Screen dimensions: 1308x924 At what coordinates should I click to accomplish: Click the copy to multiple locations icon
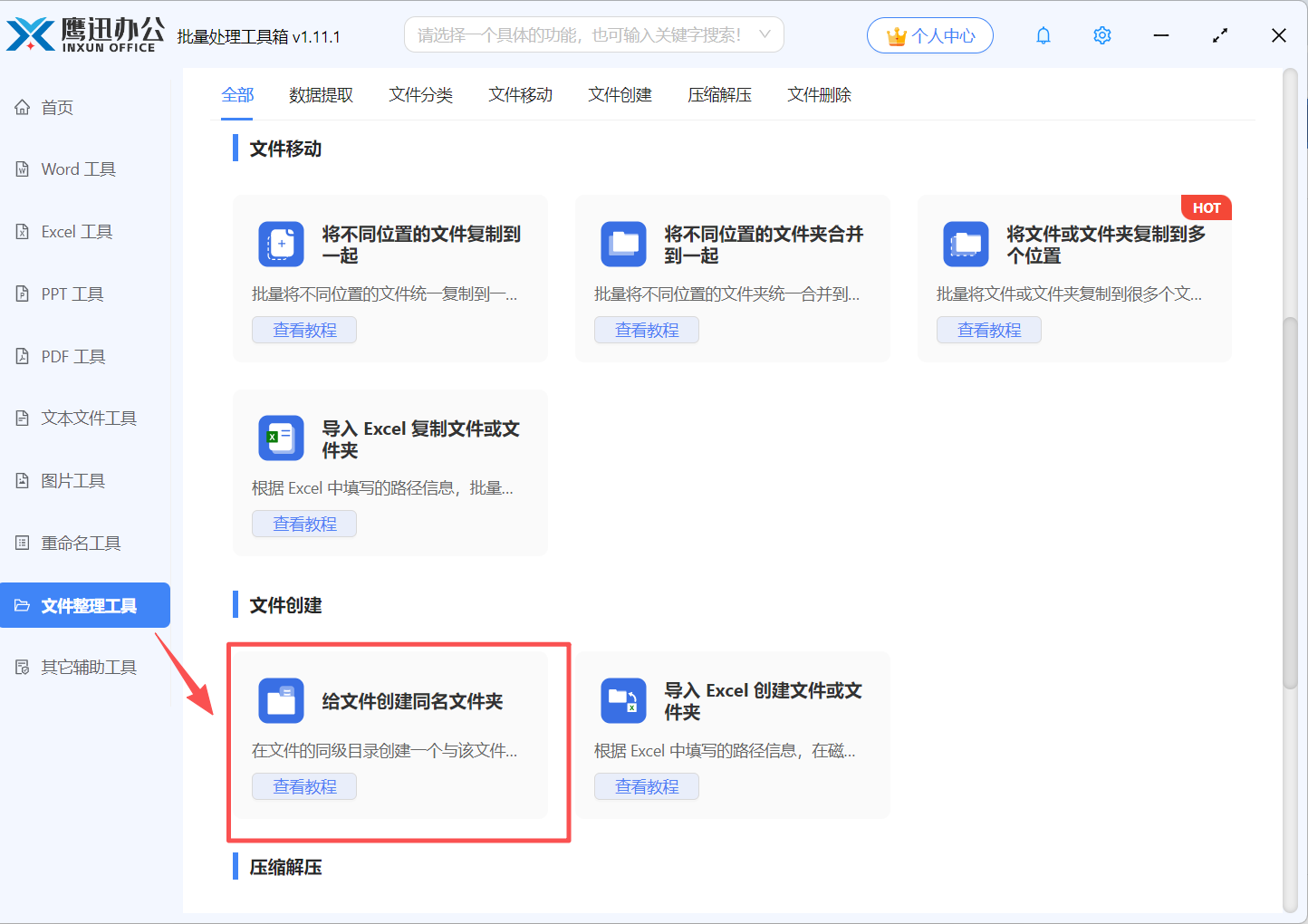click(966, 245)
